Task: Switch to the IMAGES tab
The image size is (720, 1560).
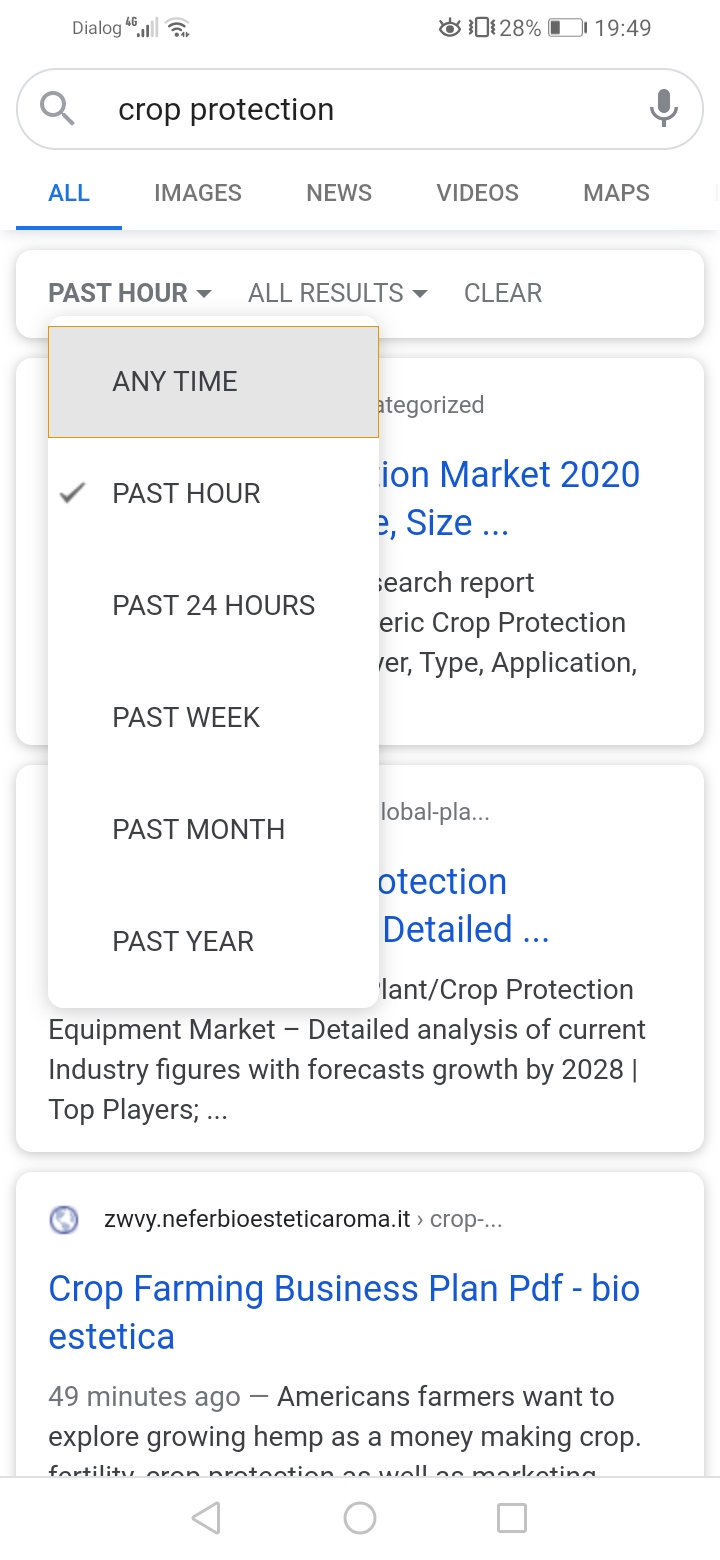Action: pyautogui.click(x=198, y=193)
